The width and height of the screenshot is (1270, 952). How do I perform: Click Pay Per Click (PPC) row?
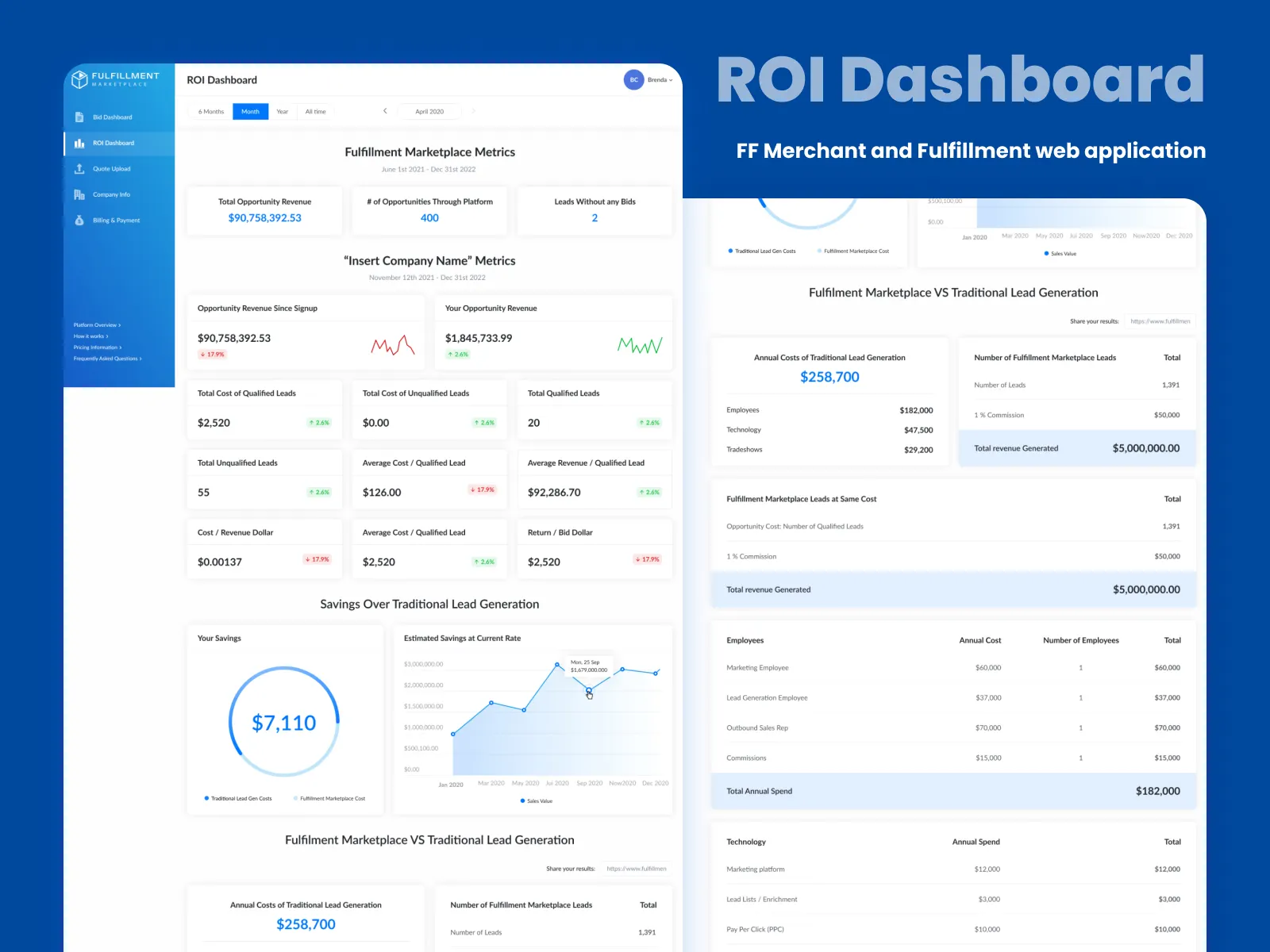click(x=953, y=930)
